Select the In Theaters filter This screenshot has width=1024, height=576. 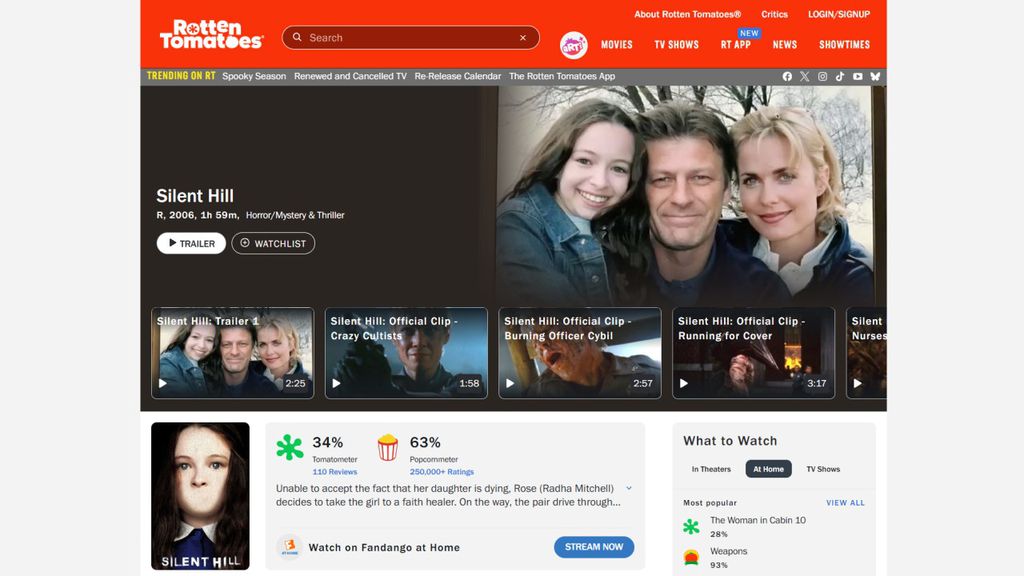[x=711, y=469]
